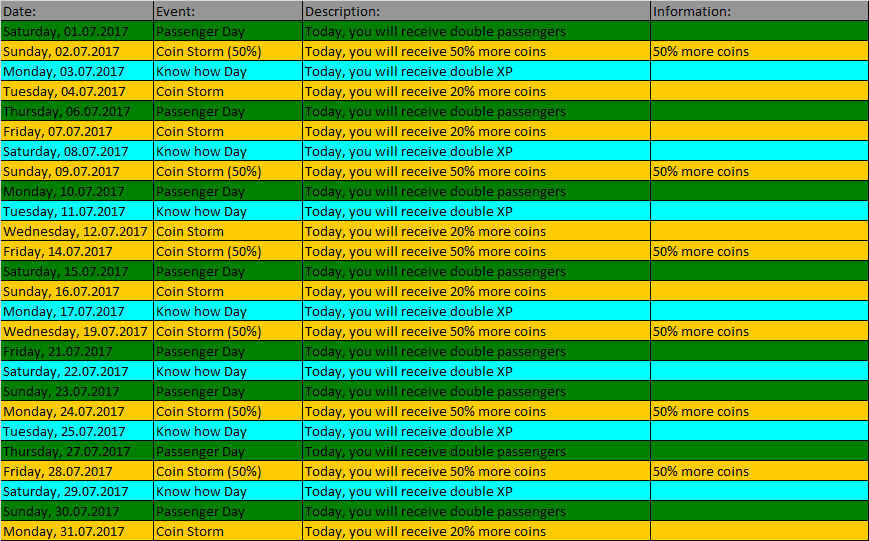Click the "Sunday, 02.07.2017" date cell
The width and height of the screenshot is (869, 541).
coord(77,52)
